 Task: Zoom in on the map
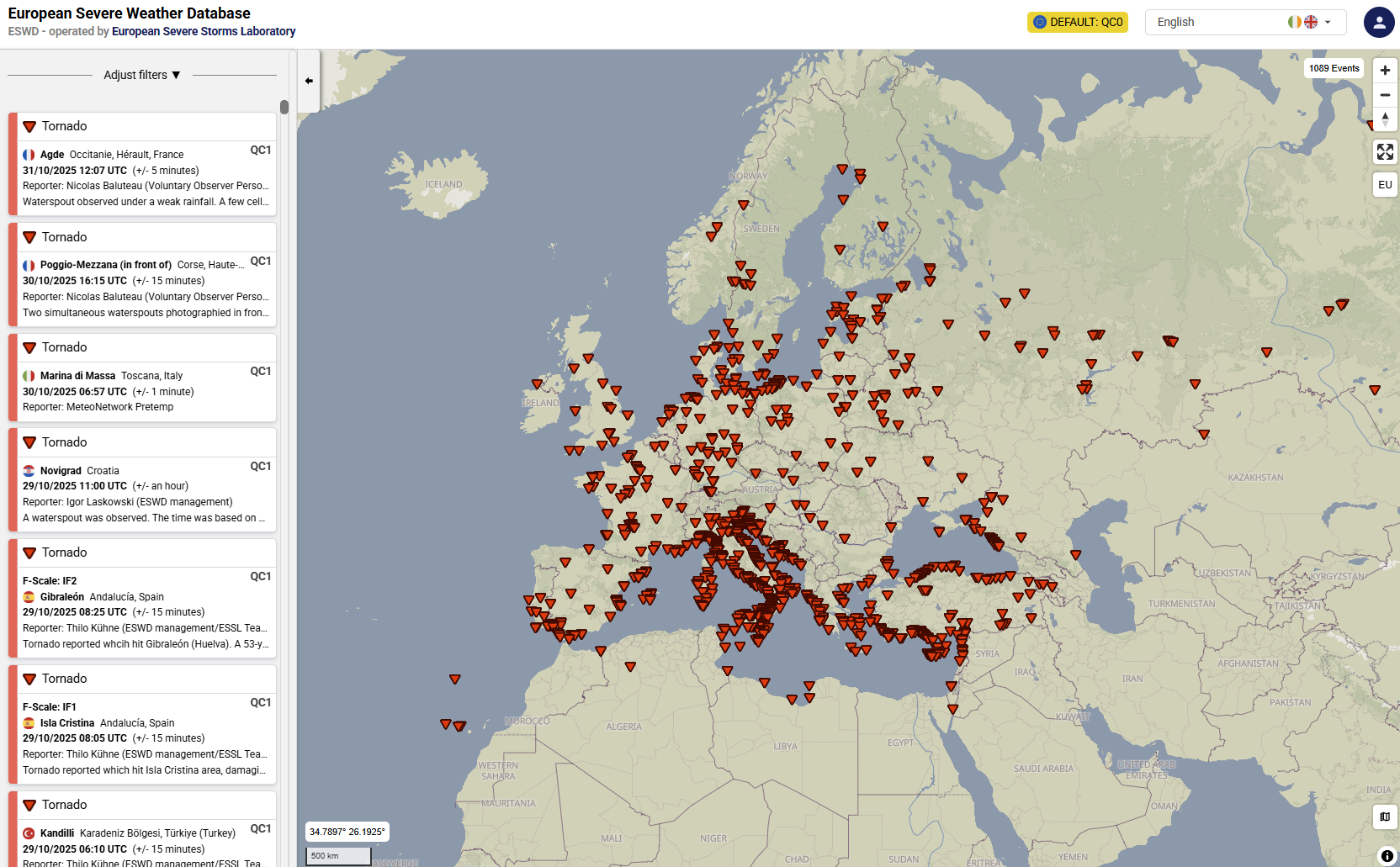(1385, 71)
